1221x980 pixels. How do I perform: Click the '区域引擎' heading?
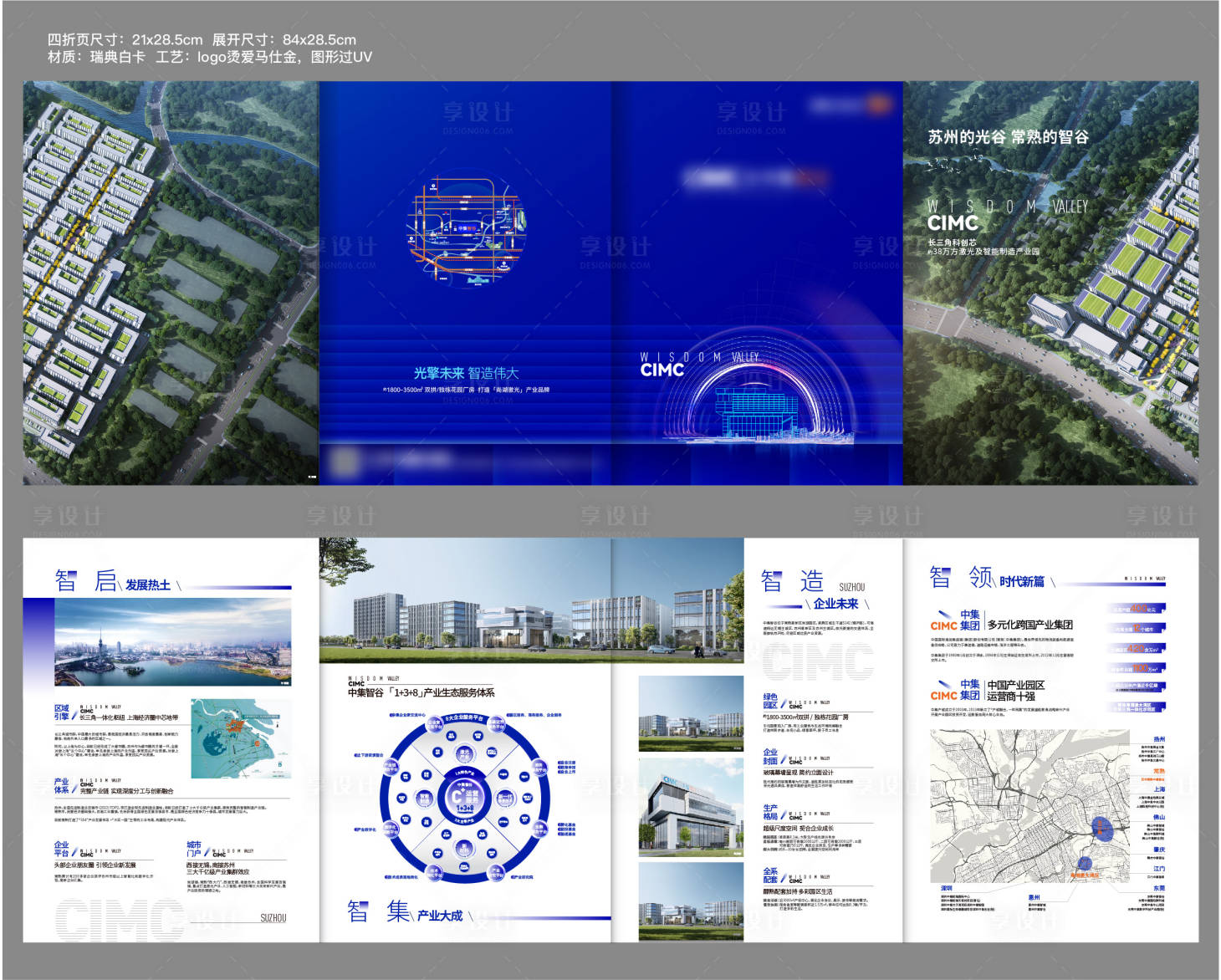point(62,712)
